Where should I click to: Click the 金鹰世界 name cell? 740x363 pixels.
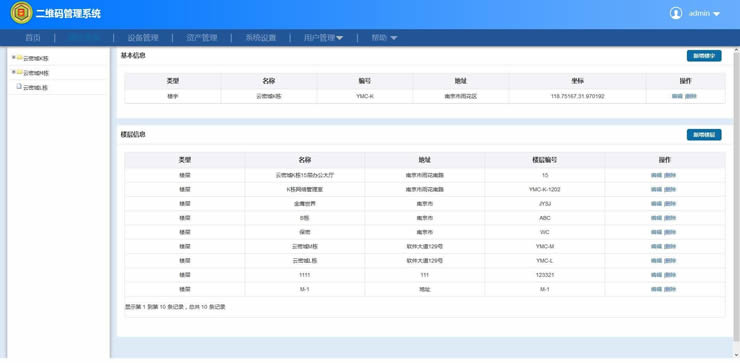(304, 203)
